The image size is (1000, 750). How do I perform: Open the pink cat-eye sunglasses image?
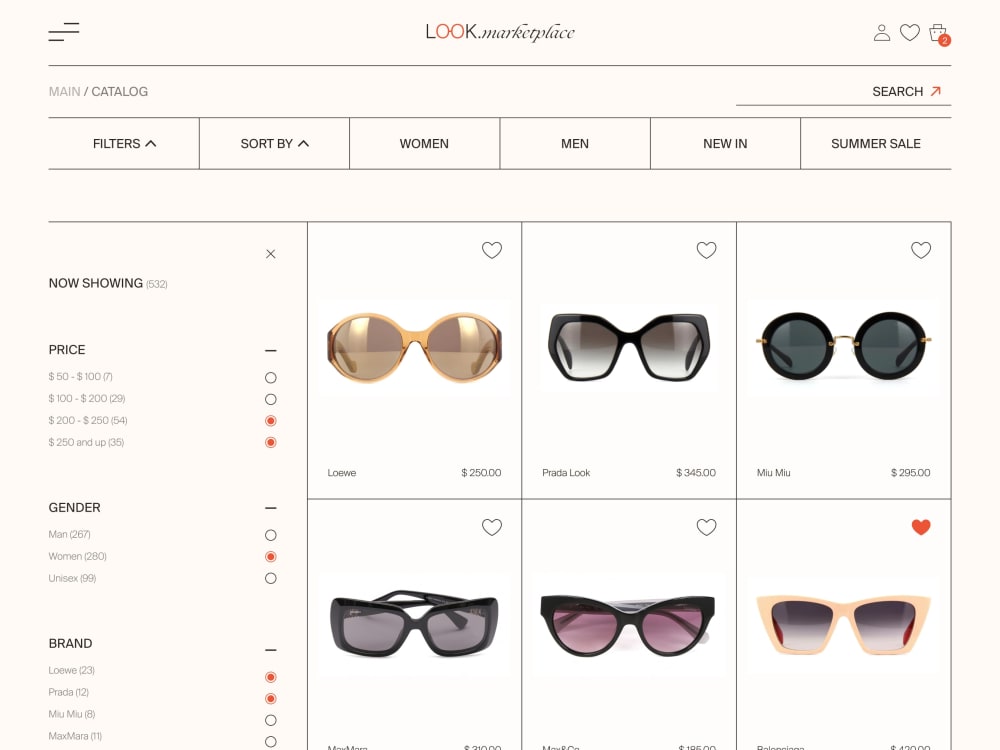click(629, 624)
